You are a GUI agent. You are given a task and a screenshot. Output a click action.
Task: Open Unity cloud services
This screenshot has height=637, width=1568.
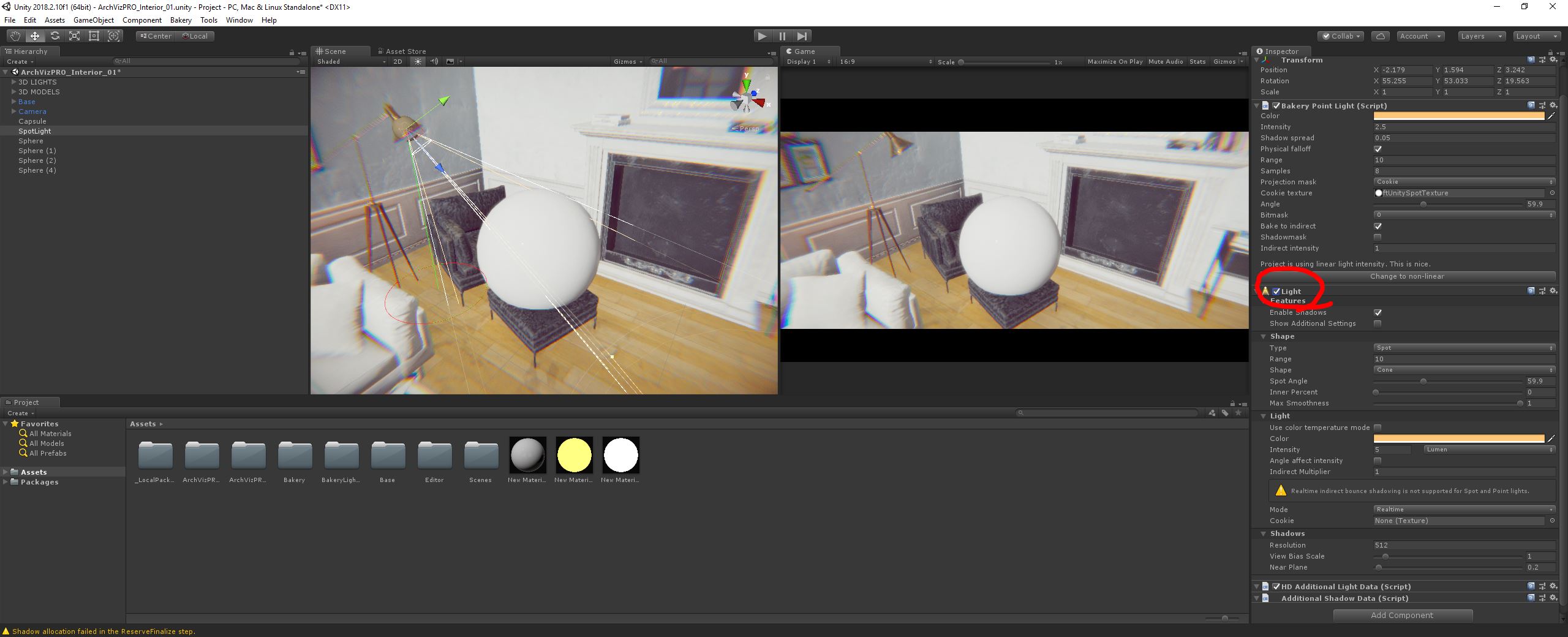click(x=1380, y=36)
